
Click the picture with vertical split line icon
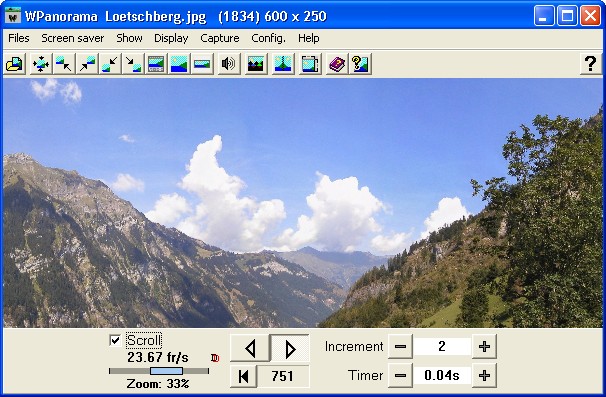pos(283,64)
